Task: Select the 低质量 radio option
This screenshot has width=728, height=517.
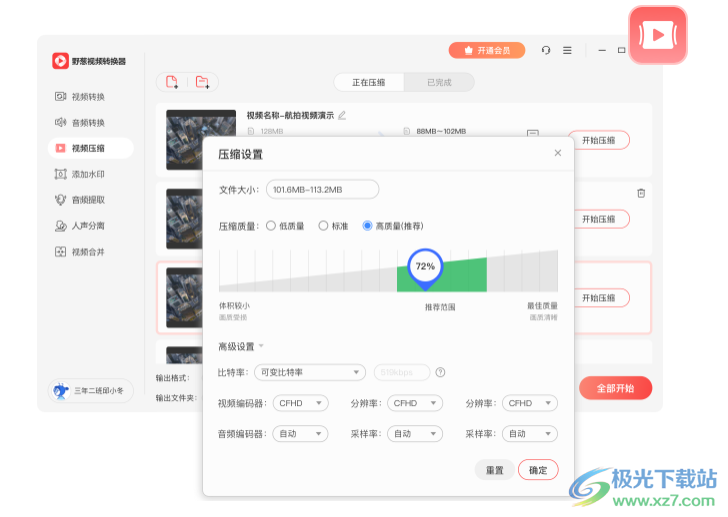Action: click(x=271, y=226)
